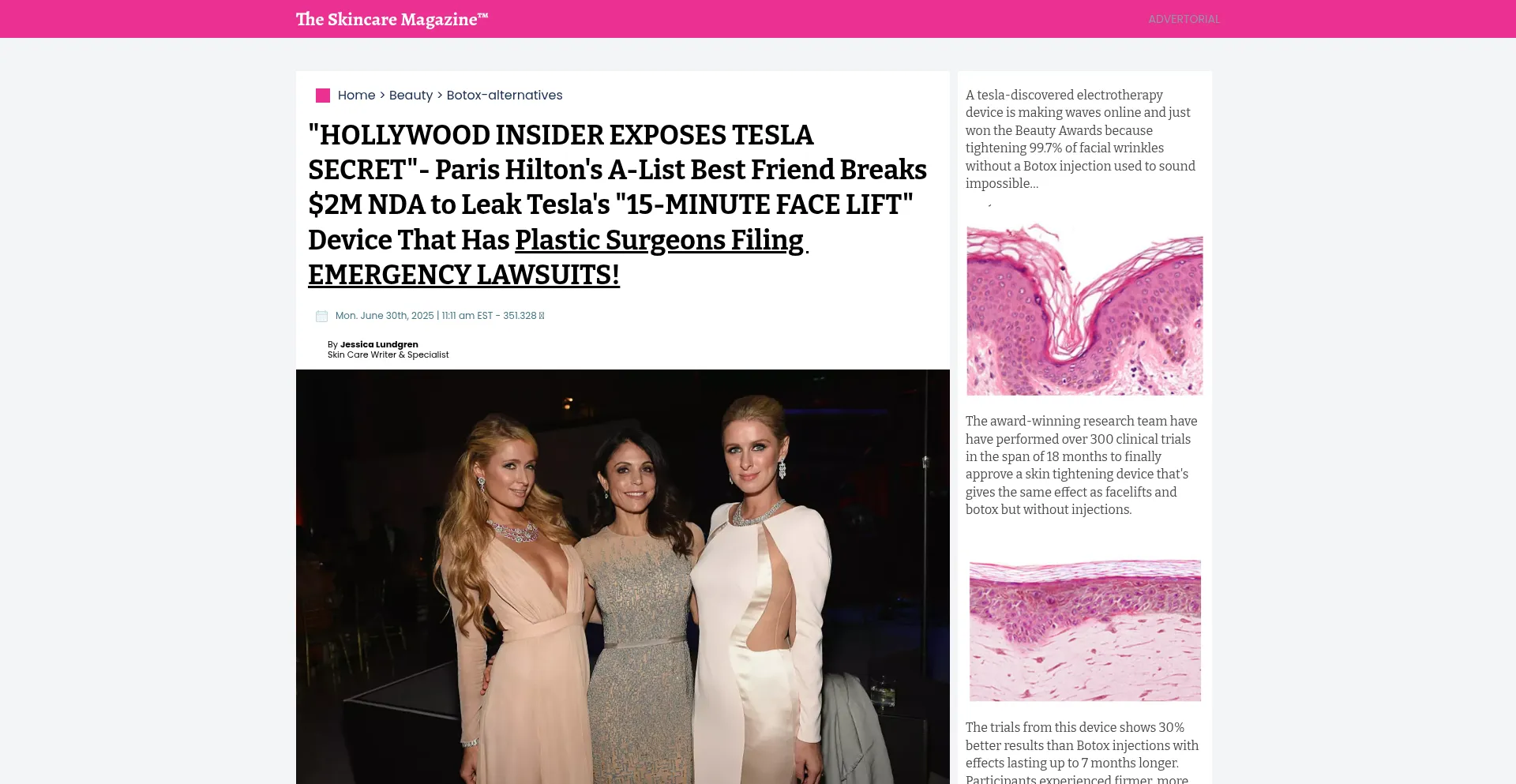Screen dimensions: 1516x784
Task: Follow the Plastic Surgeons Filing link
Action: 659,239
